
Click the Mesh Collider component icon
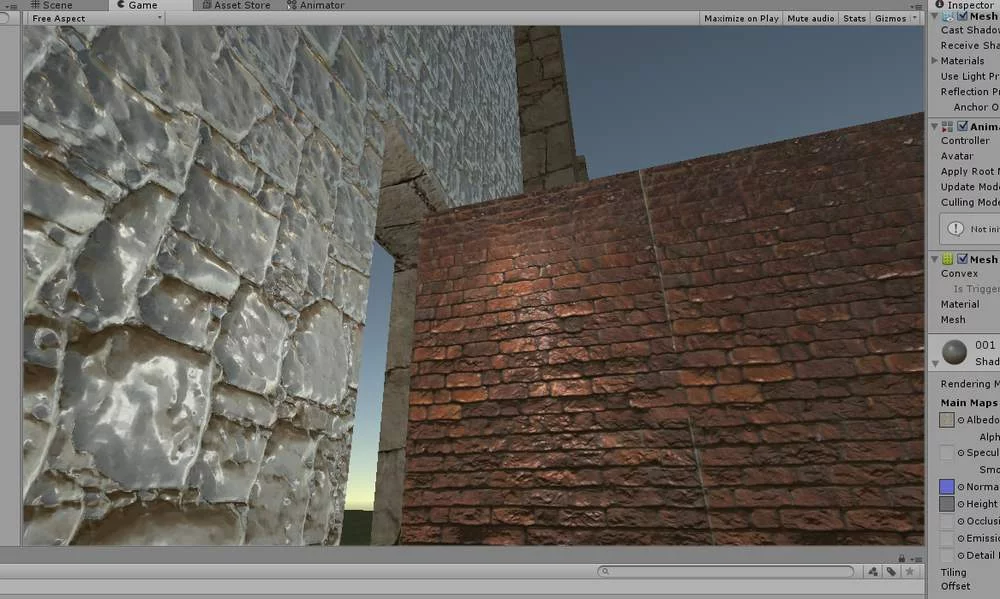(x=948, y=259)
